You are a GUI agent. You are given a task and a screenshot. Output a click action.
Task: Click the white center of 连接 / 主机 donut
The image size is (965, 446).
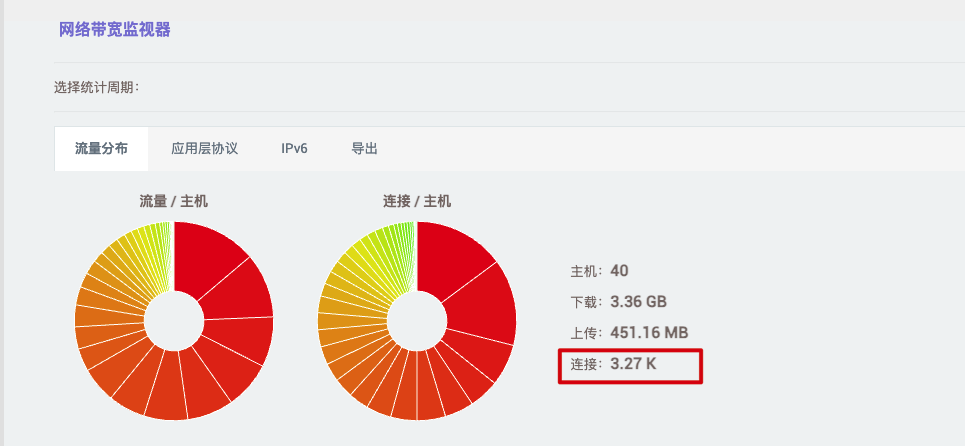point(417,321)
